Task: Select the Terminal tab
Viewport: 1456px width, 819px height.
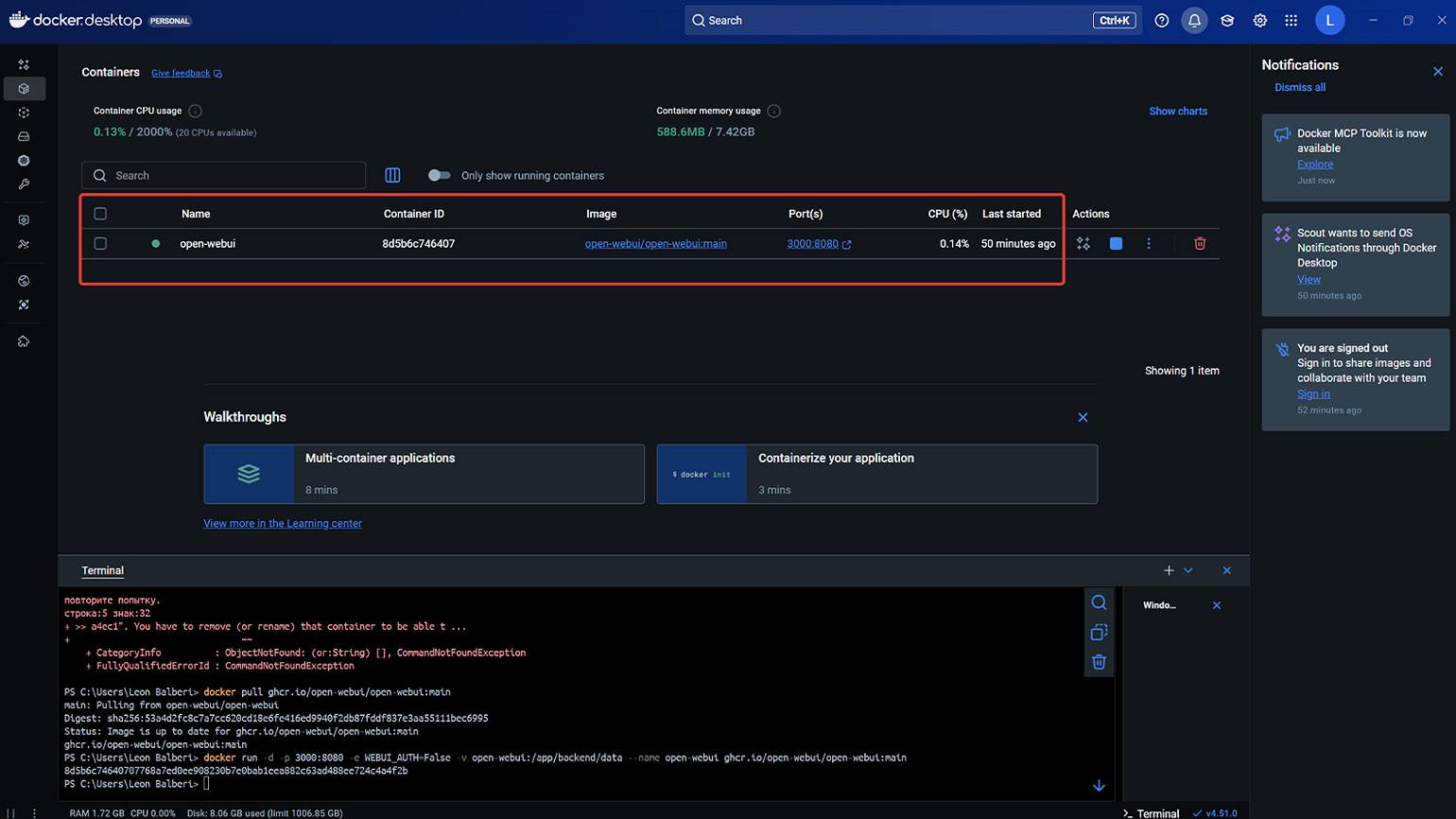Action: [102, 570]
